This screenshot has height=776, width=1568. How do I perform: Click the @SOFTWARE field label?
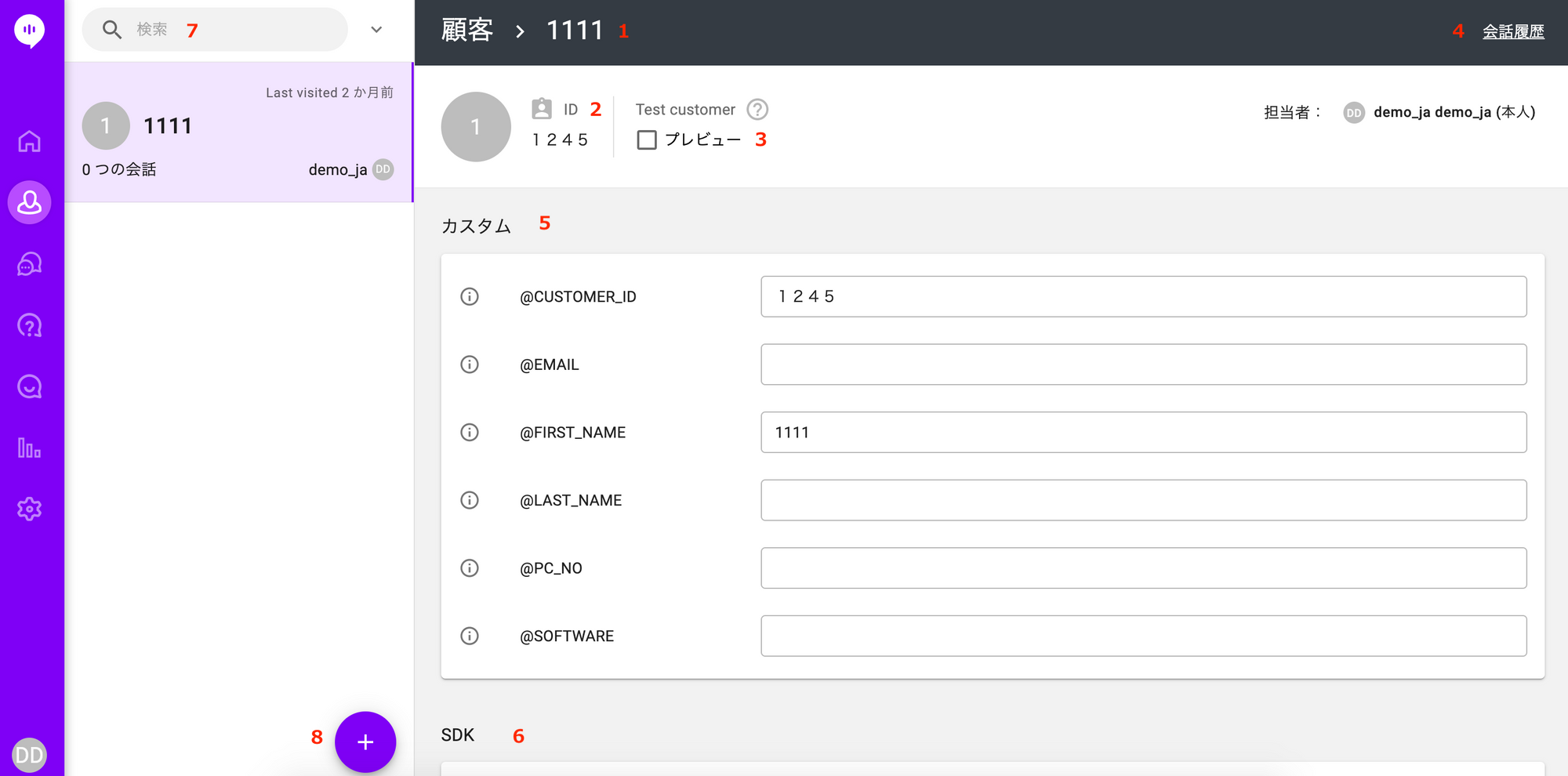pos(567,636)
